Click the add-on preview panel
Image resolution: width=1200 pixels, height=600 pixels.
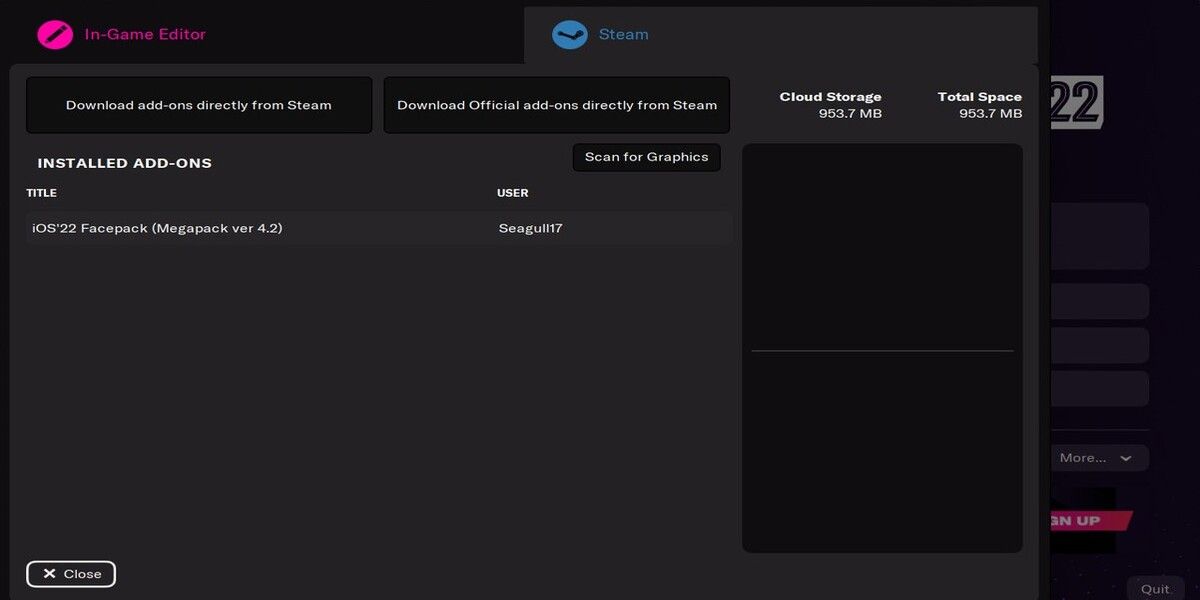coord(882,348)
